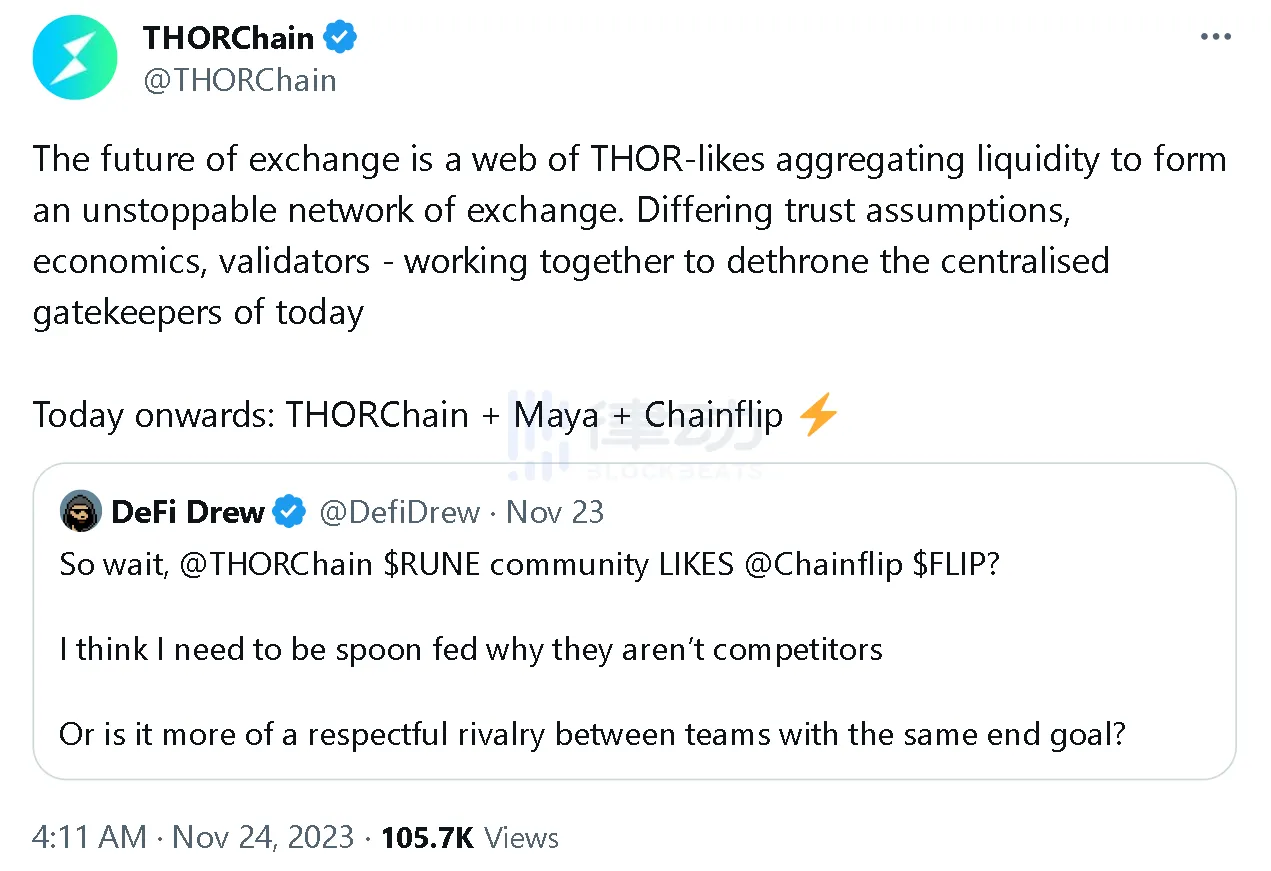Click THORChain's blue verified badge
This screenshot has width=1271, height=871.
pyautogui.click(x=342, y=38)
